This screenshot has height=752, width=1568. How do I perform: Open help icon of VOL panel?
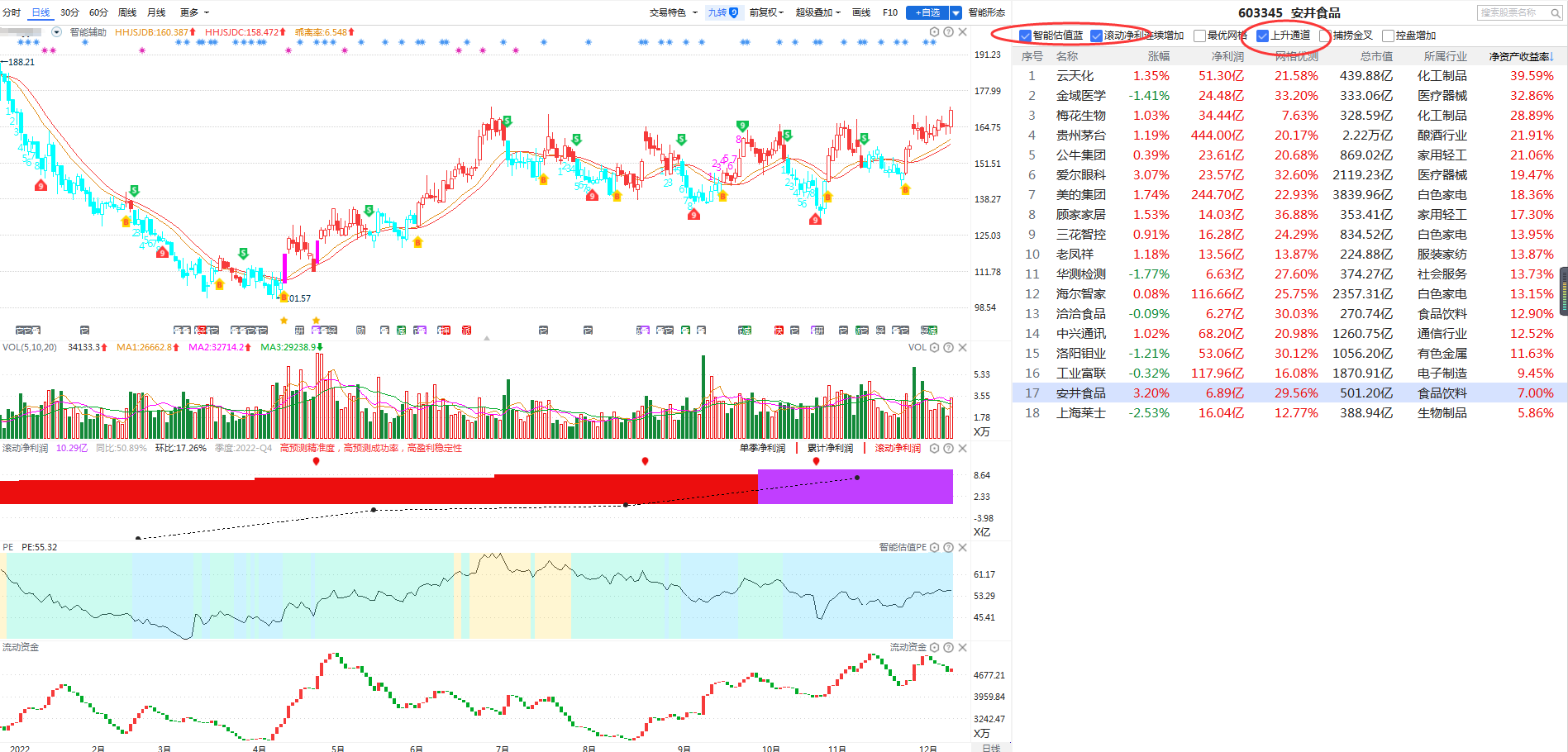click(949, 348)
